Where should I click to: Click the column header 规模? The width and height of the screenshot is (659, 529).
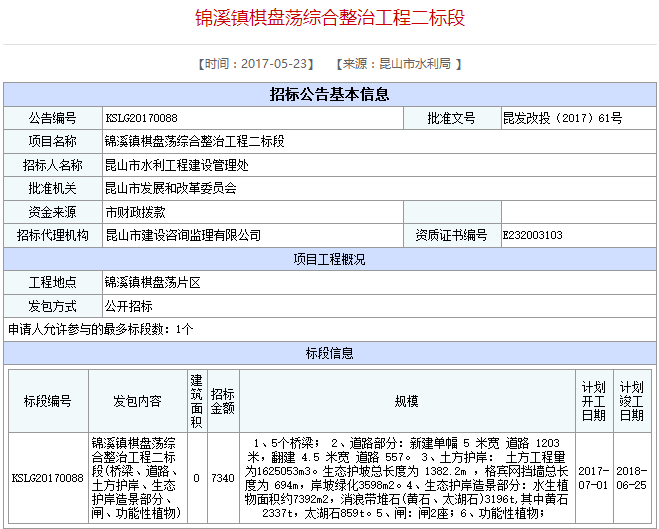tap(406, 401)
